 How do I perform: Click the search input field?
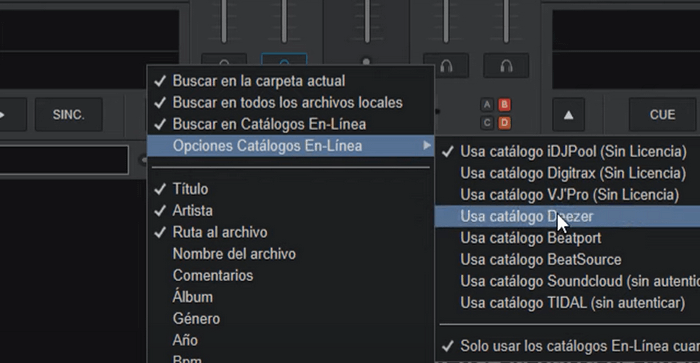click(x=63, y=159)
